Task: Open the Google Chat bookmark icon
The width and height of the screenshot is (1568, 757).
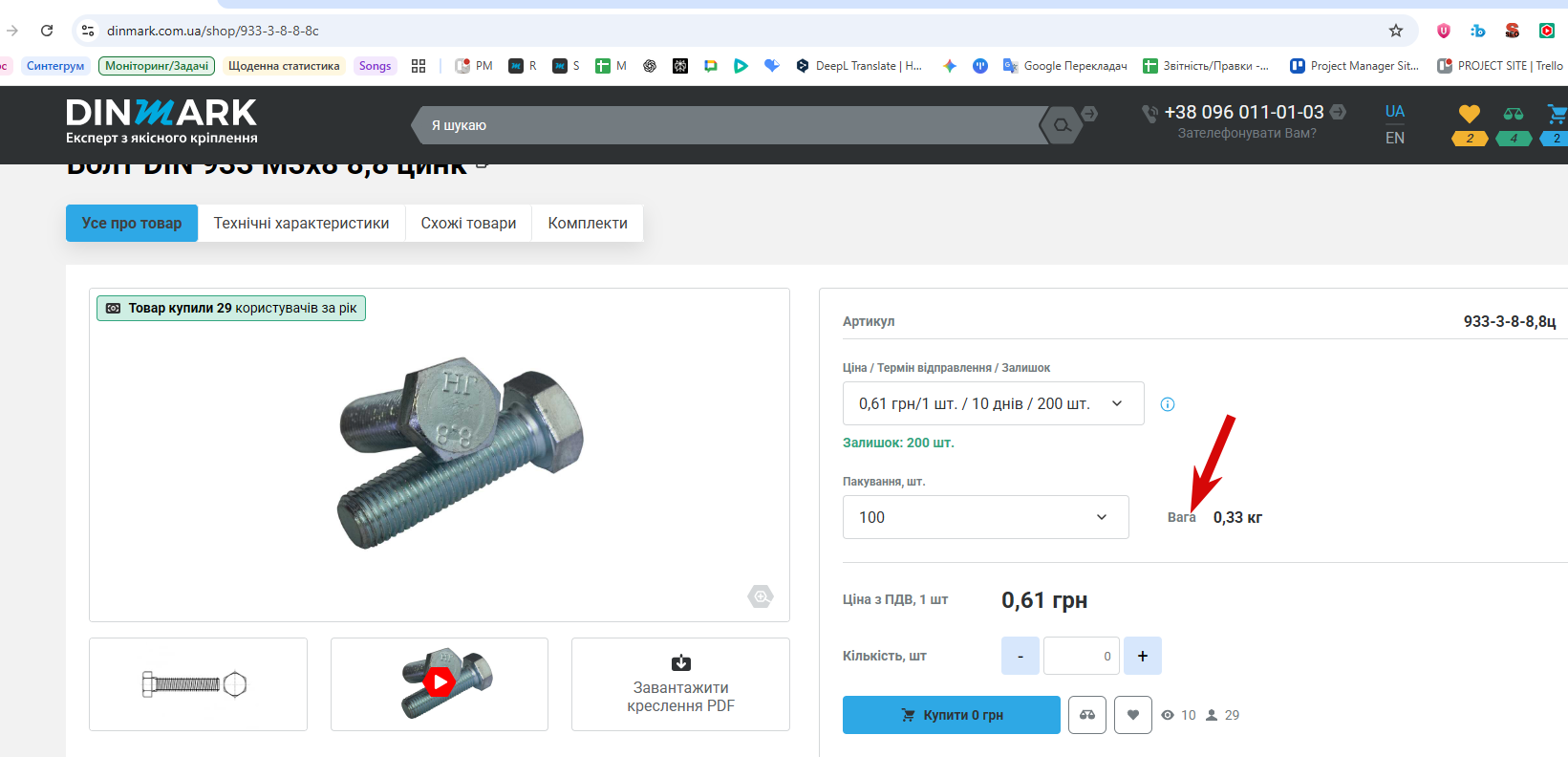Action: click(x=711, y=66)
